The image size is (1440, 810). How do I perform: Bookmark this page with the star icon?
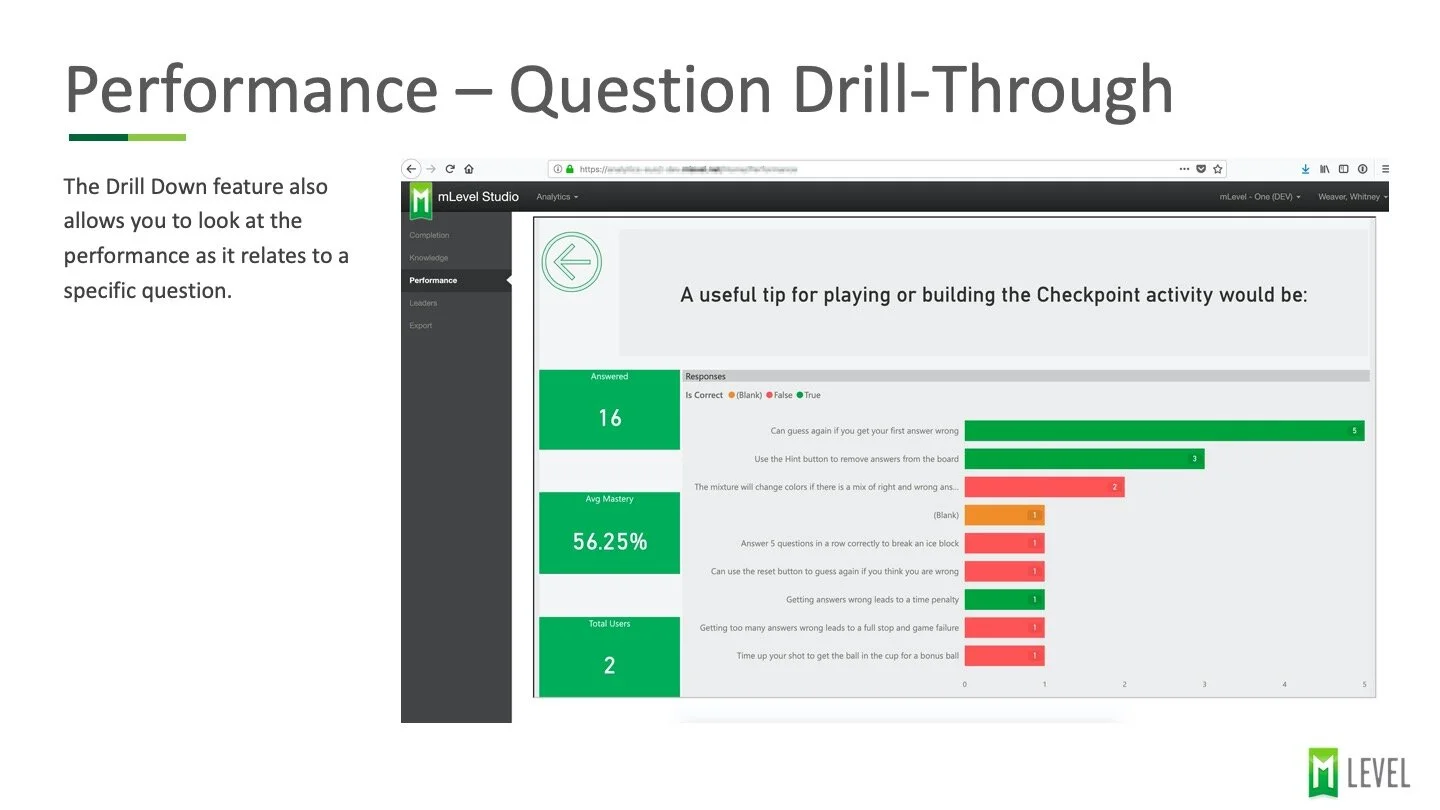point(1217,169)
